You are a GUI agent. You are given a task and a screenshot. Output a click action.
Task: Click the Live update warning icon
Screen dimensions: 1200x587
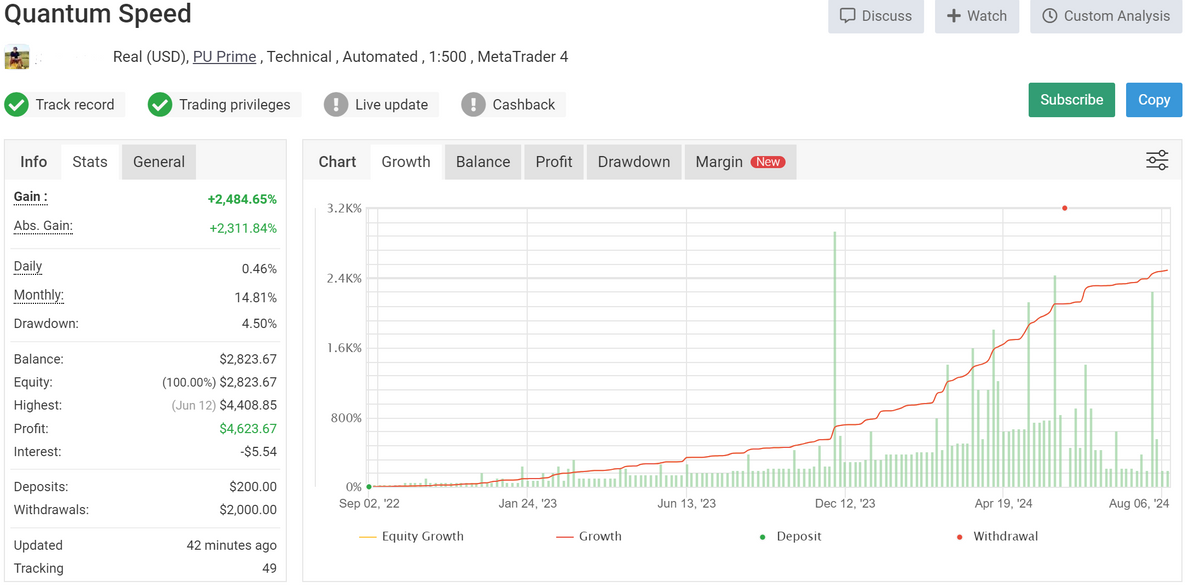336,105
